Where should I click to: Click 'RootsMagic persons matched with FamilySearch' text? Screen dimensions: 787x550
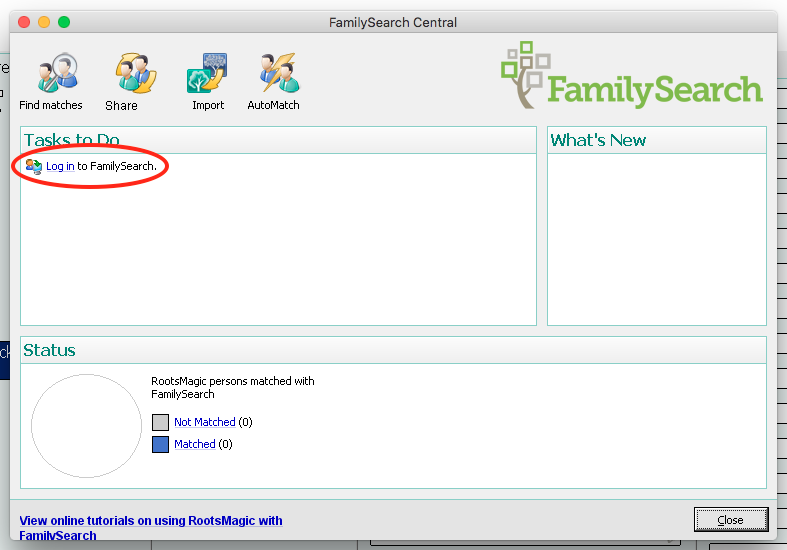(233, 387)
